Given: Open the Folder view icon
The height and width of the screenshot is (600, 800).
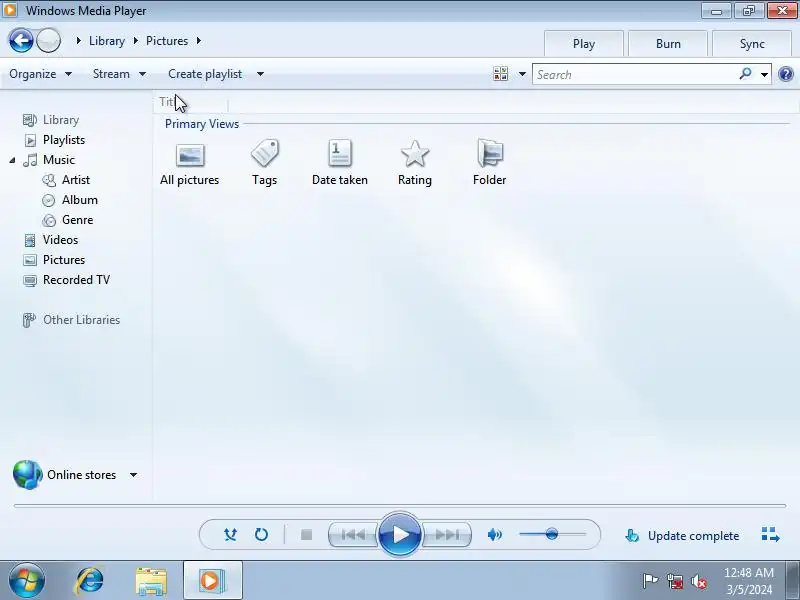Looking at the screenshot, I should pyautogui.click(x=490, y=153).
